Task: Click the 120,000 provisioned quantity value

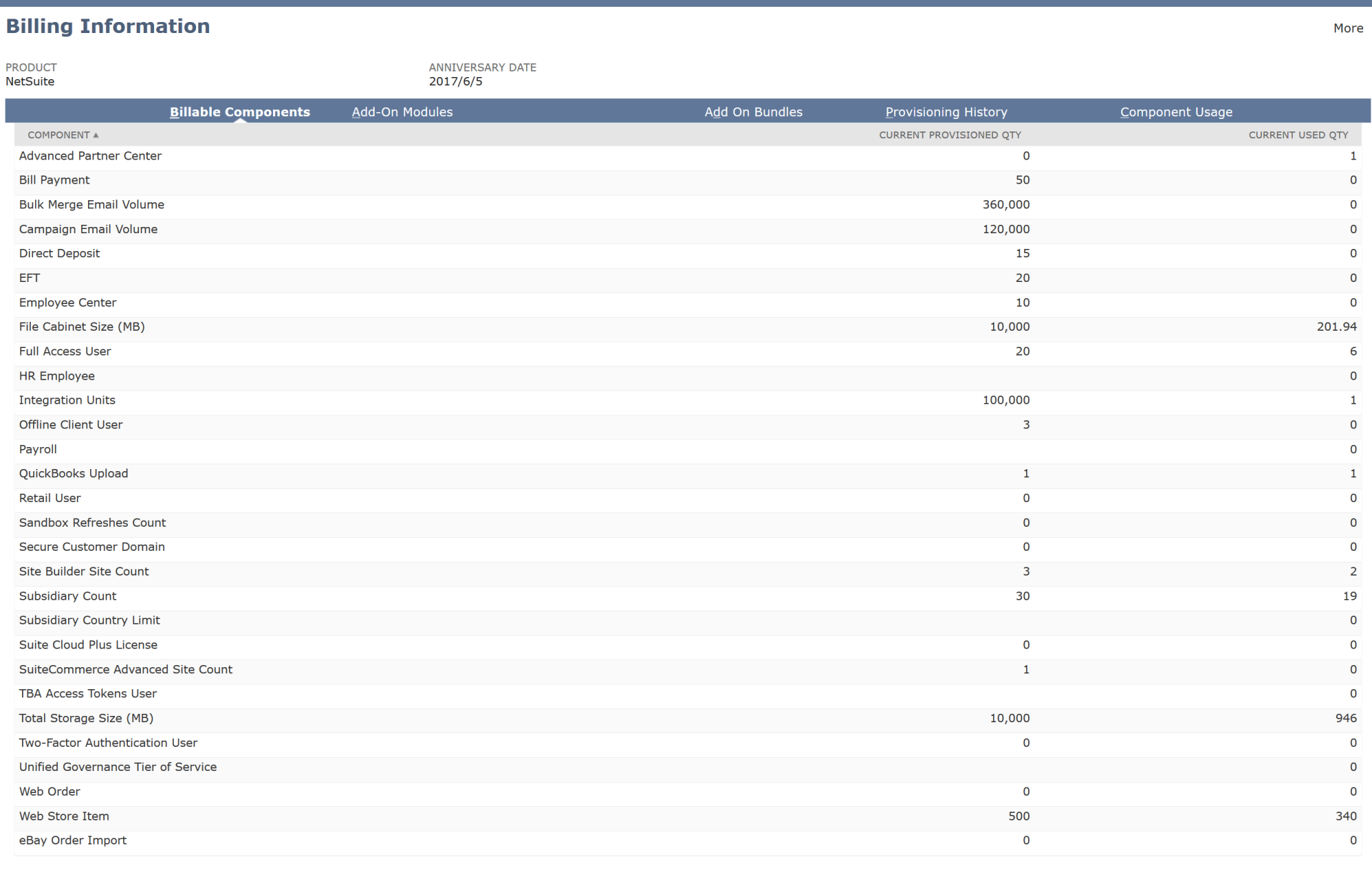Action: coord(1006,229)
